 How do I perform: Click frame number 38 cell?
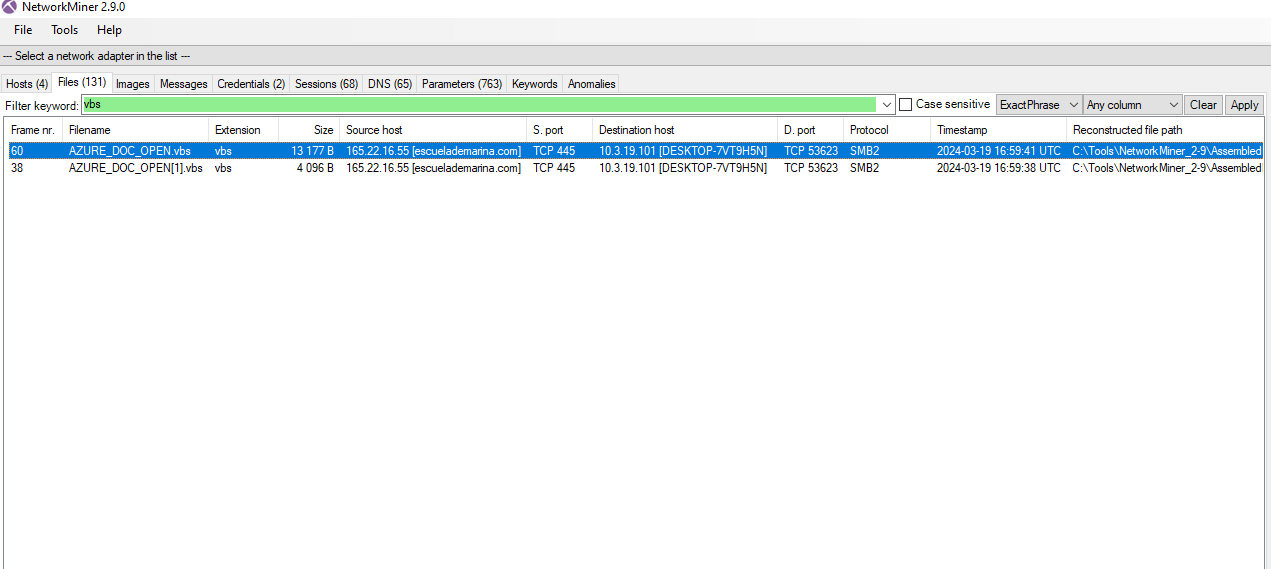pos(17,168)
